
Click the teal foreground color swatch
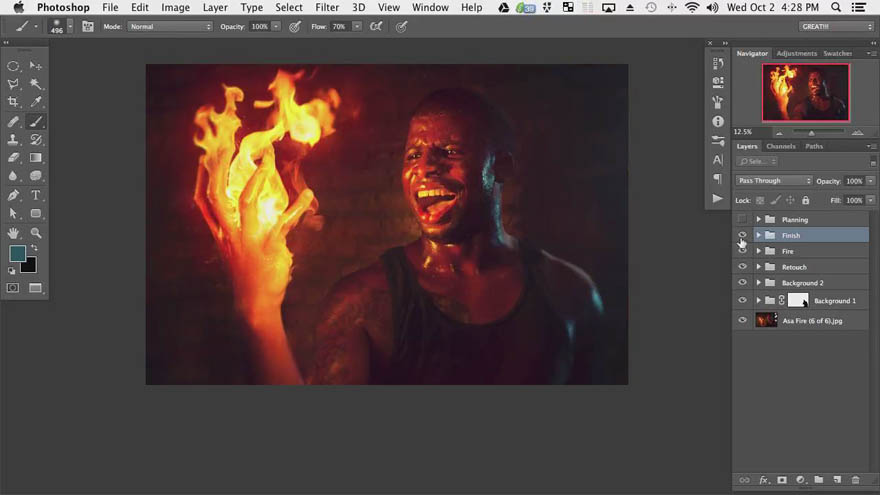pyautogui.click(x=16, y=253)
